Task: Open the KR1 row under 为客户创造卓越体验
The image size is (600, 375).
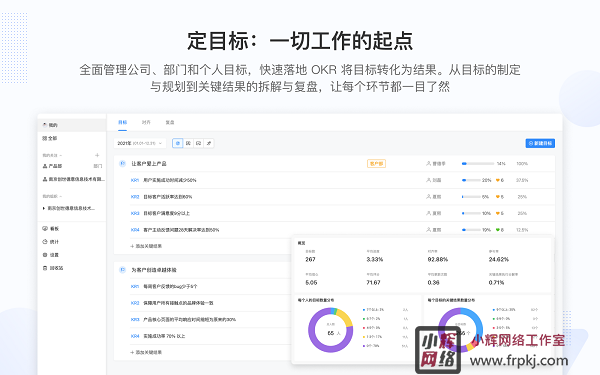Action: pos(210,287)
